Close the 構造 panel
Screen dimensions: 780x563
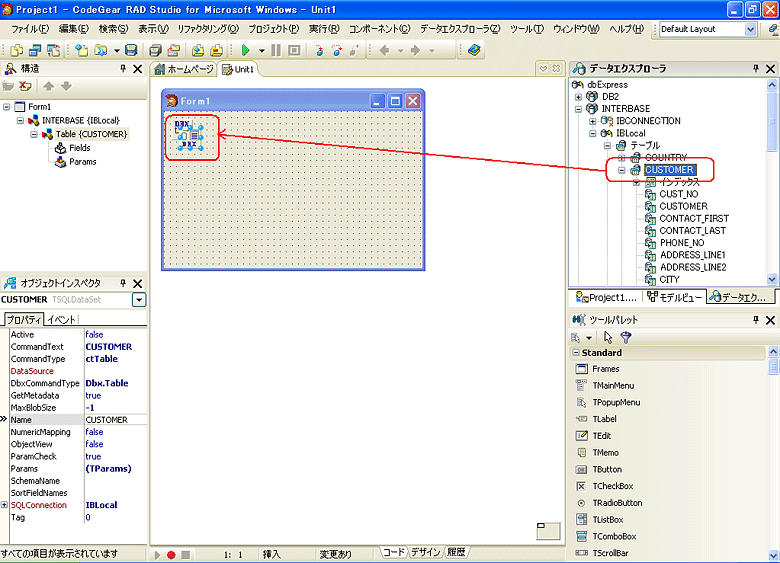[138, 69]
